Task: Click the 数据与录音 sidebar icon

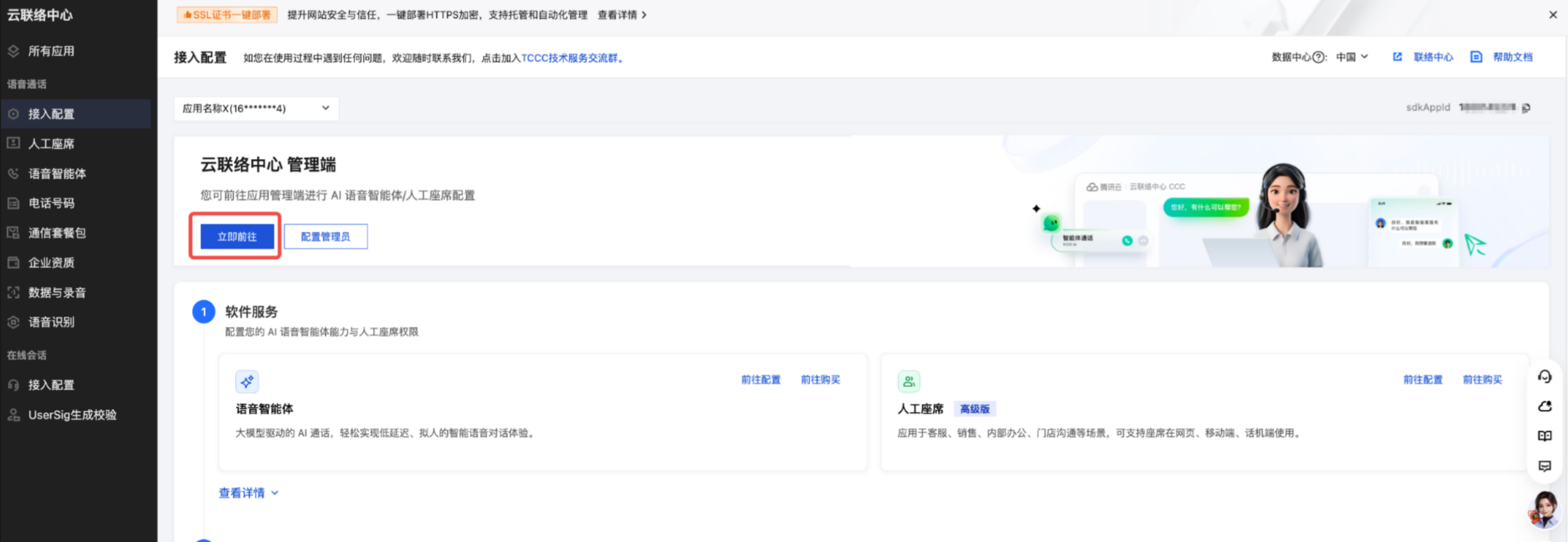Action: click(13, 293)
